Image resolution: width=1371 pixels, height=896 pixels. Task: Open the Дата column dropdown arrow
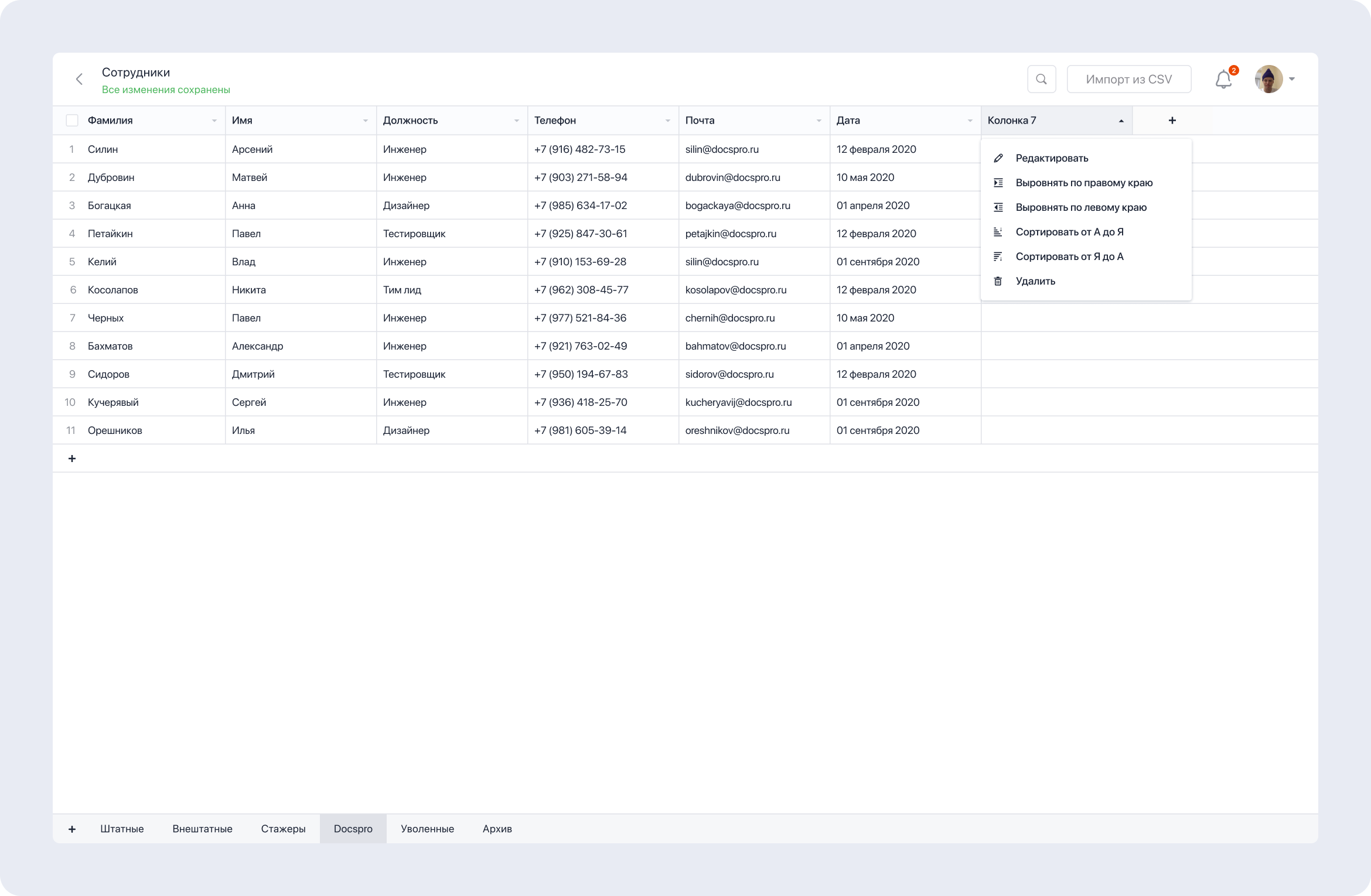pyautogui.click(x=970, y=121)
